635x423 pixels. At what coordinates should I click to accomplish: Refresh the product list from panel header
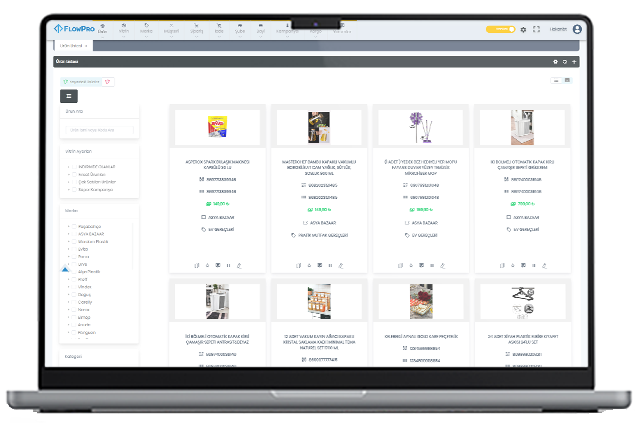[x=565, y=62]
